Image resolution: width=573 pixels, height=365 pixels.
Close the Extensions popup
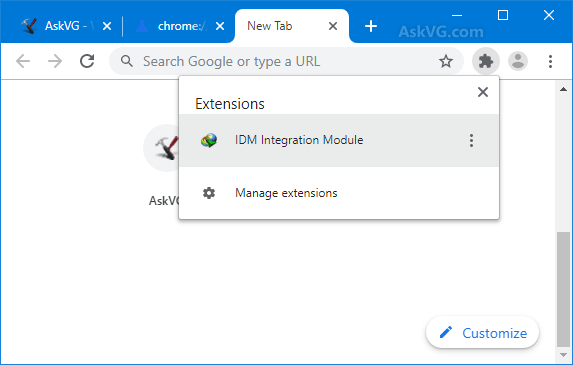[483, 92]
